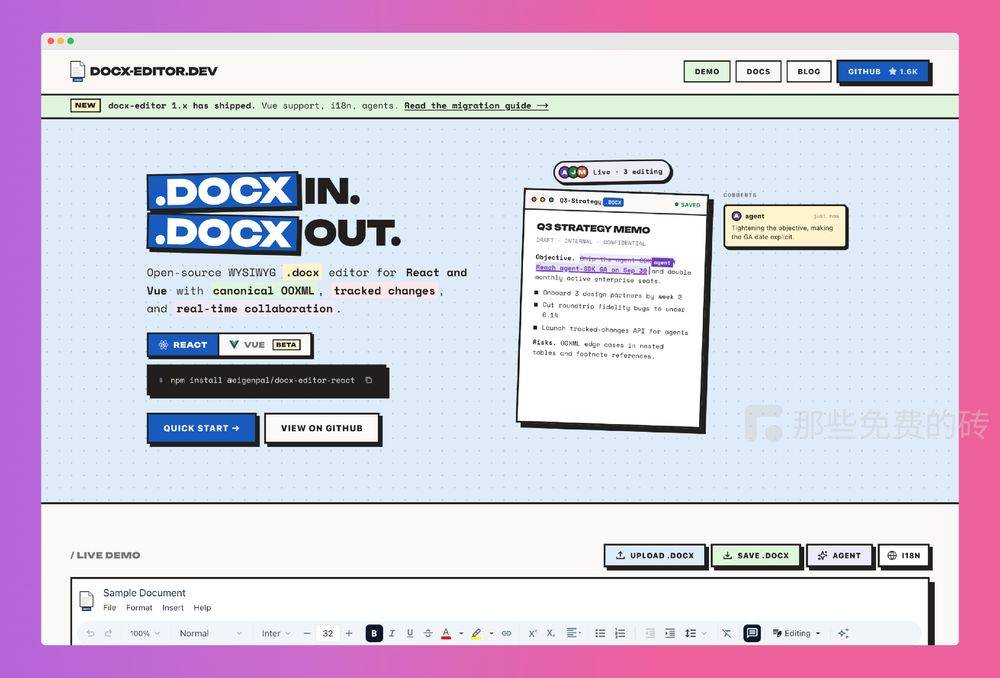
Task: Click the SAVED status in the preview
Action: tap(688, 205)
